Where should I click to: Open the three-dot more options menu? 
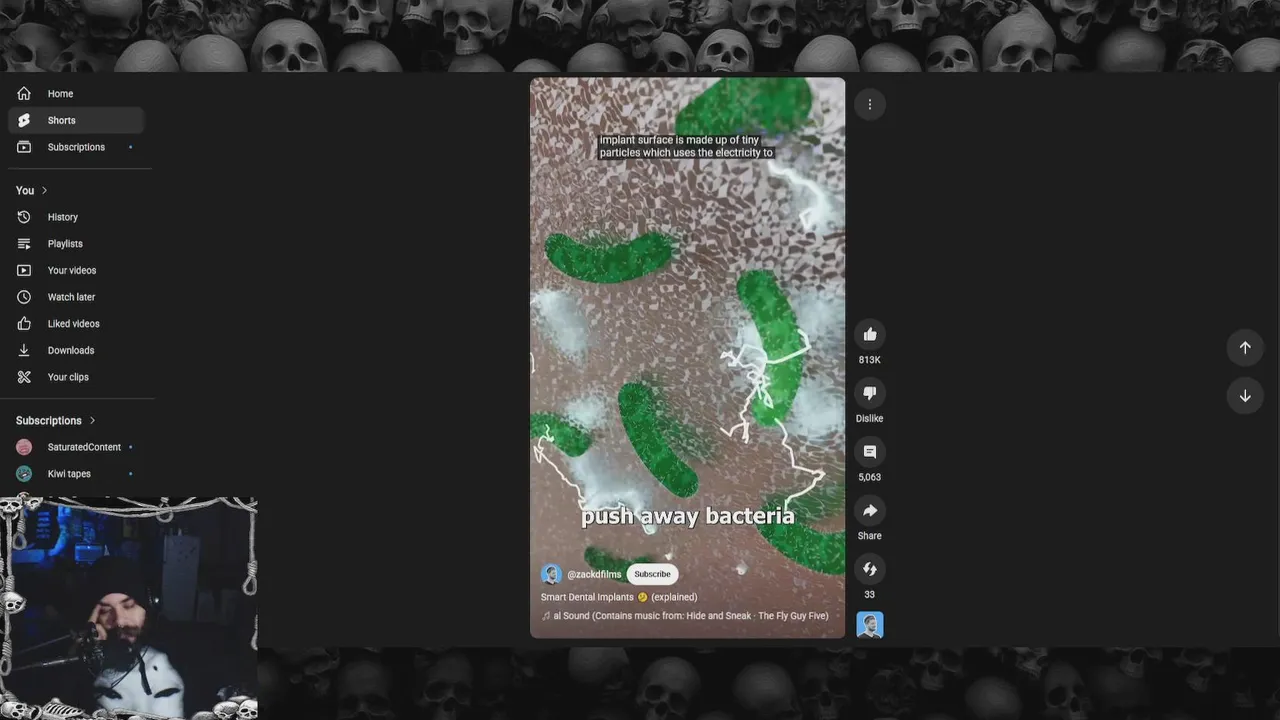coord(870,104)
